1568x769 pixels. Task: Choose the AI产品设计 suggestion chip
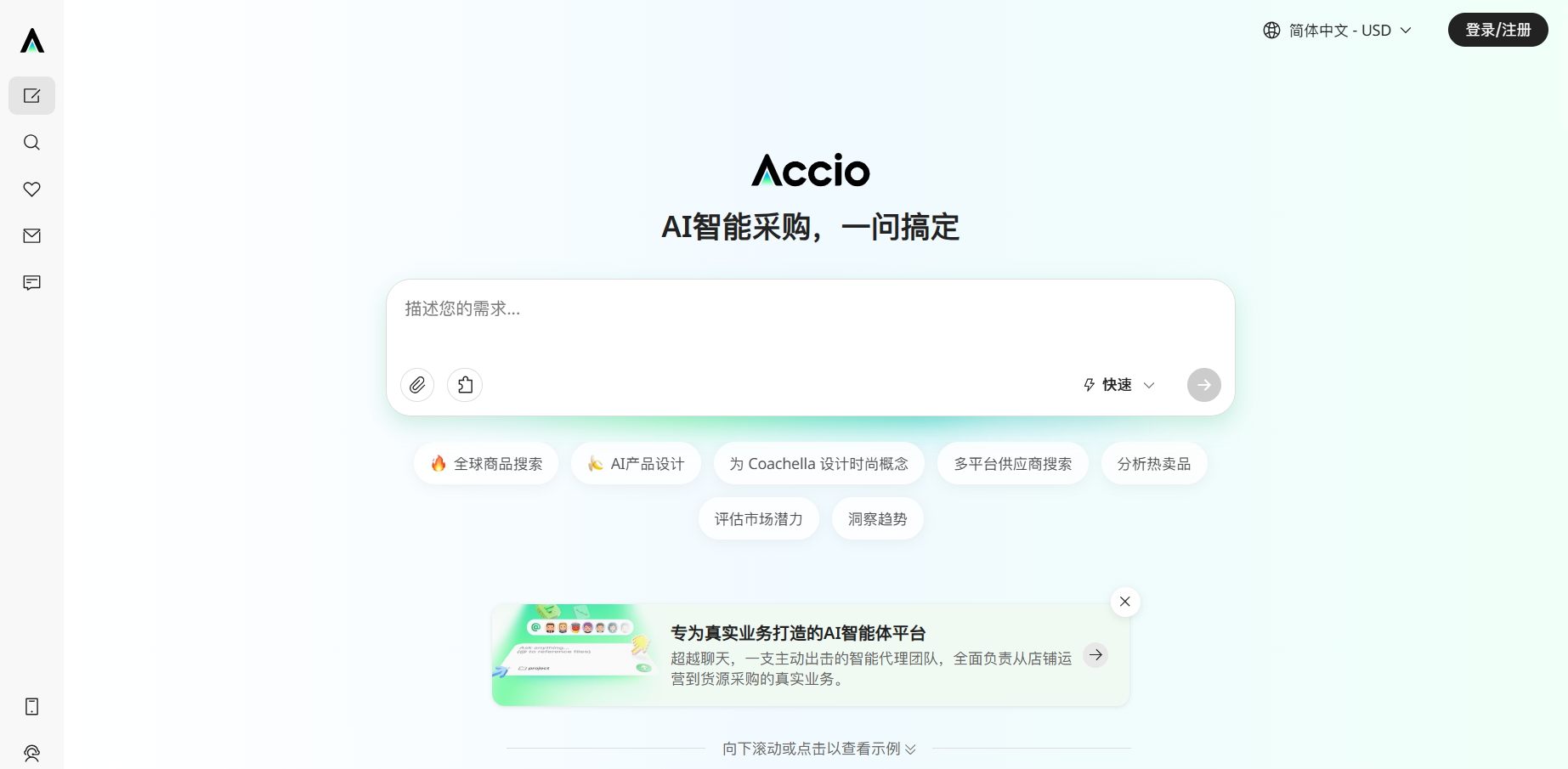pyautogui.click(x=636, y=463)
